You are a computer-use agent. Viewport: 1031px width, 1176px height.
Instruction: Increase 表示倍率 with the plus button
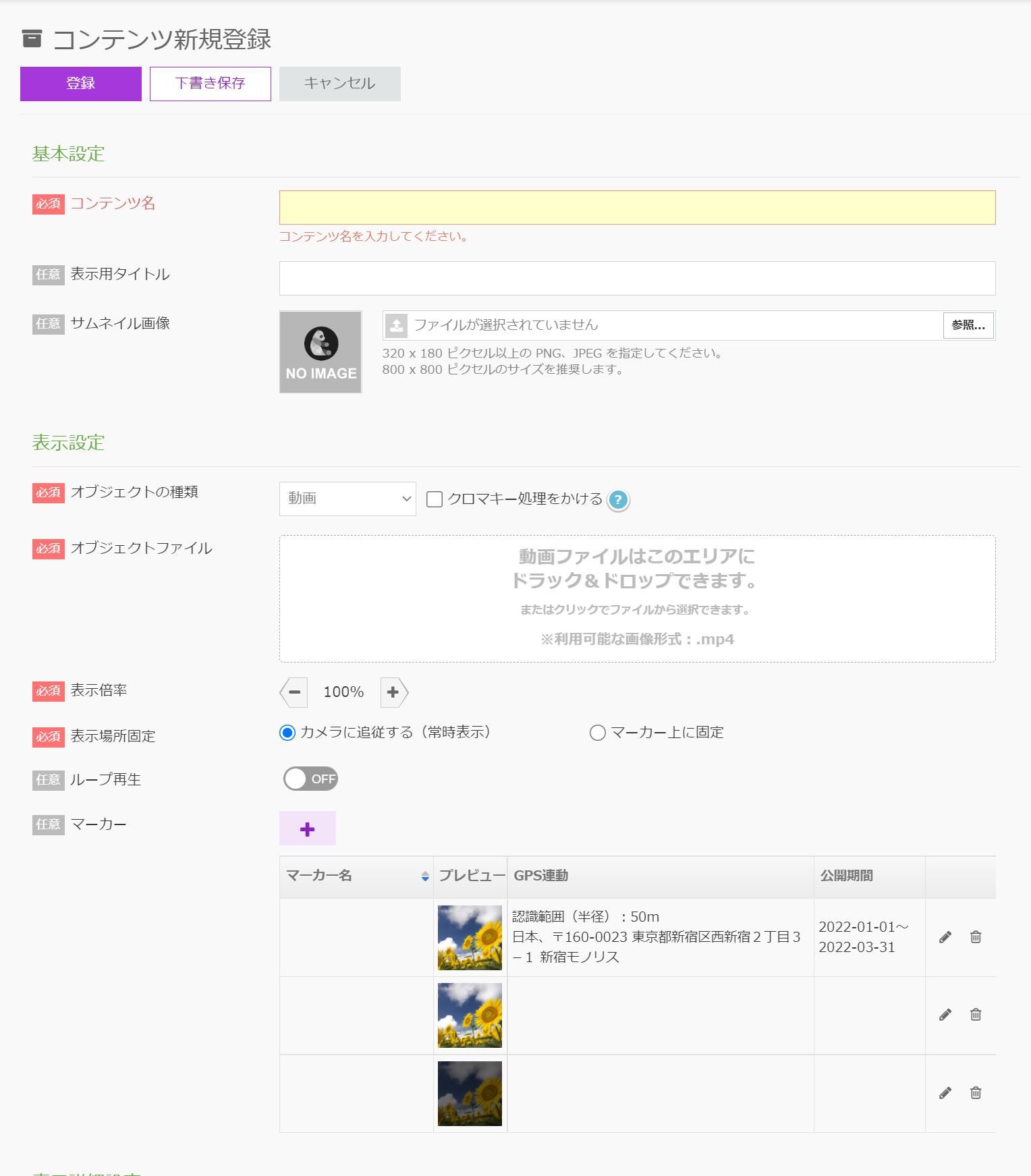coord(394,692)
